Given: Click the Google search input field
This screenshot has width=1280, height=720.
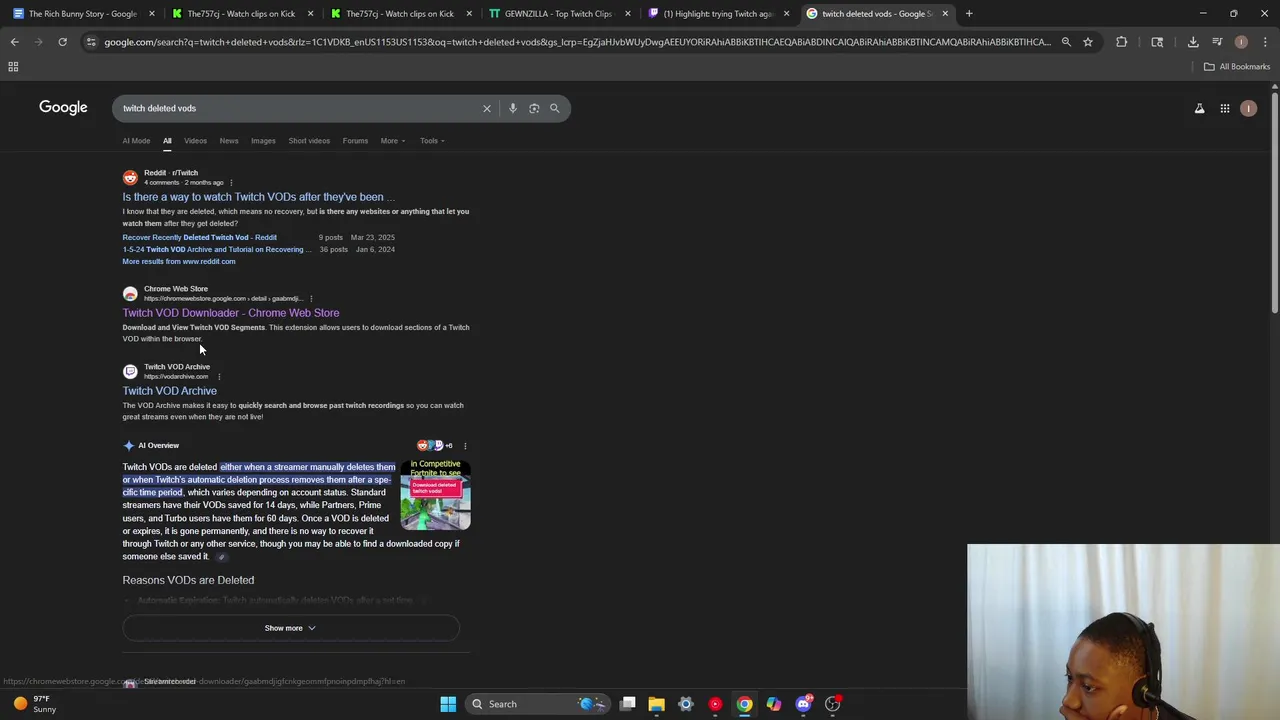Looking at the screenshot, I should 300,108.
